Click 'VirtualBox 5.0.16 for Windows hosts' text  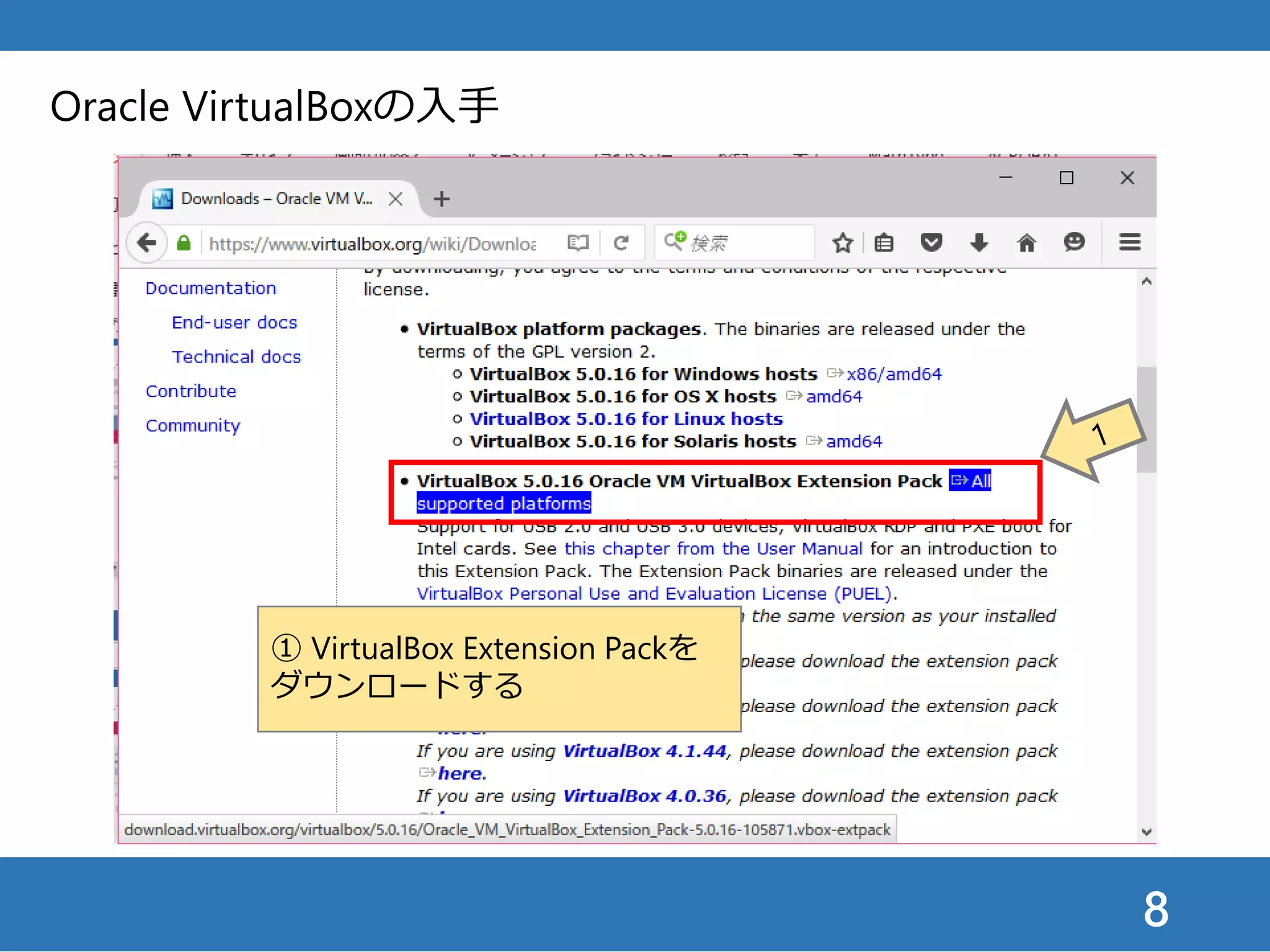644,374
